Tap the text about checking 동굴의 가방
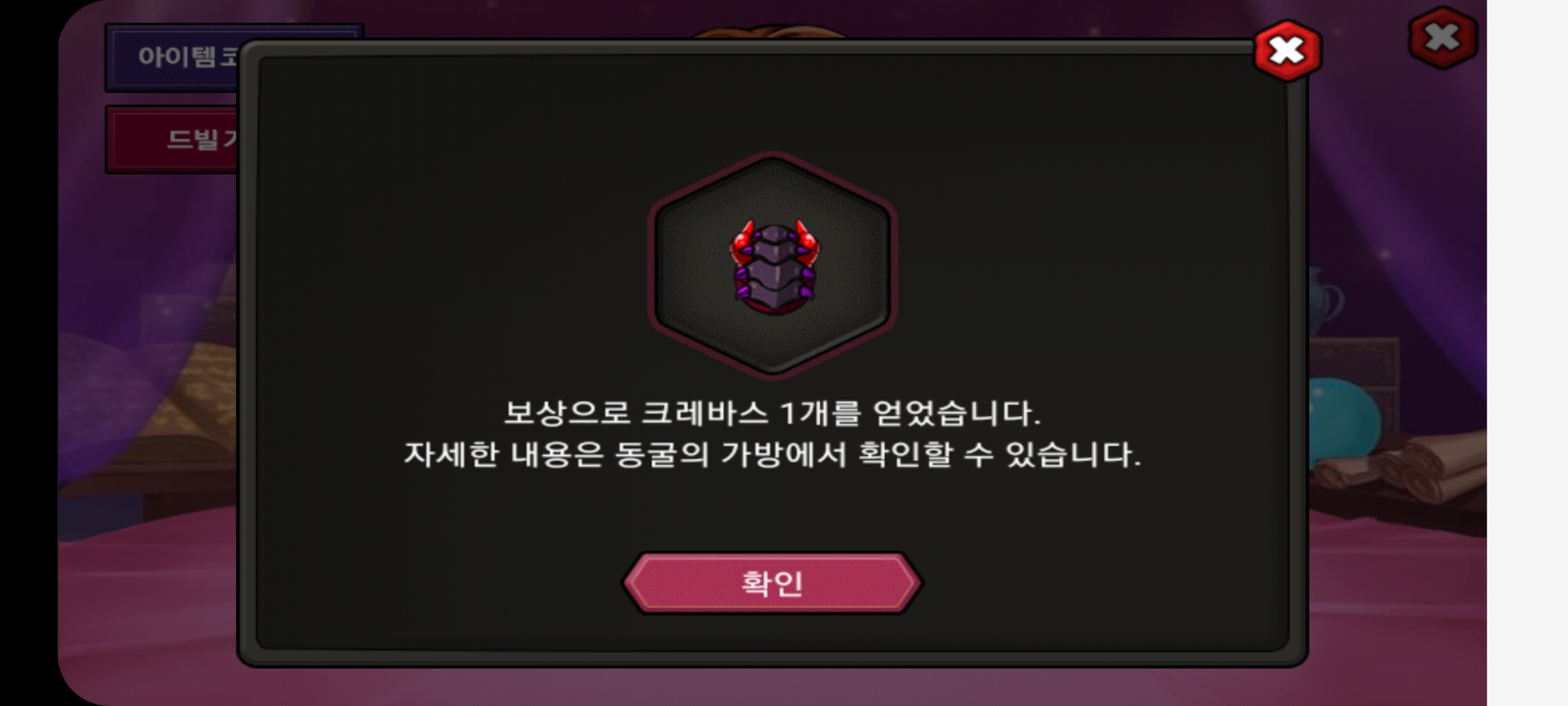Image resolution: width=1568 pixels, height=706 pixels. (x=772, y=454)
